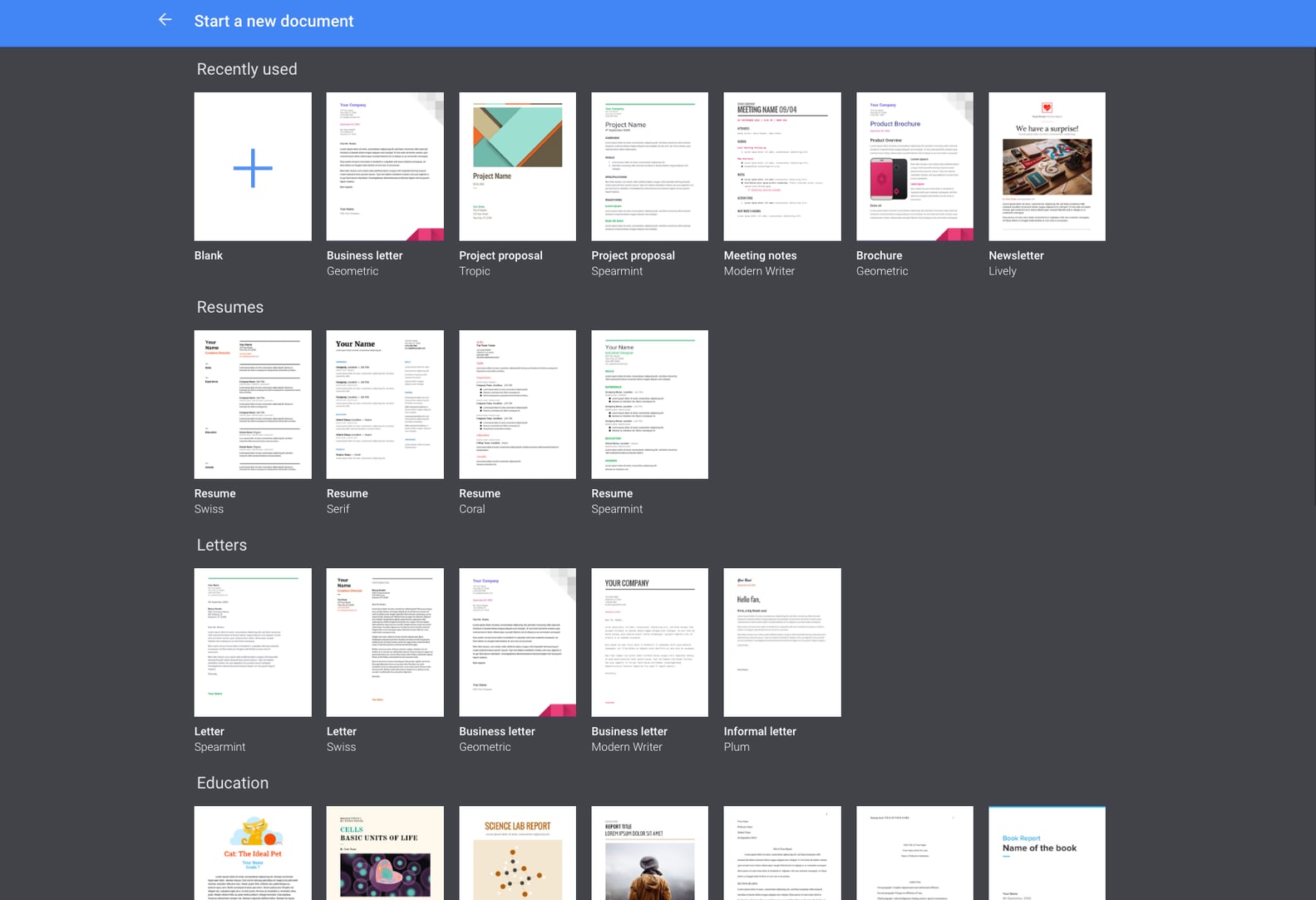Select Project proposal Tropic template
Screen dimensions: 1316x900
pos(517,166)
